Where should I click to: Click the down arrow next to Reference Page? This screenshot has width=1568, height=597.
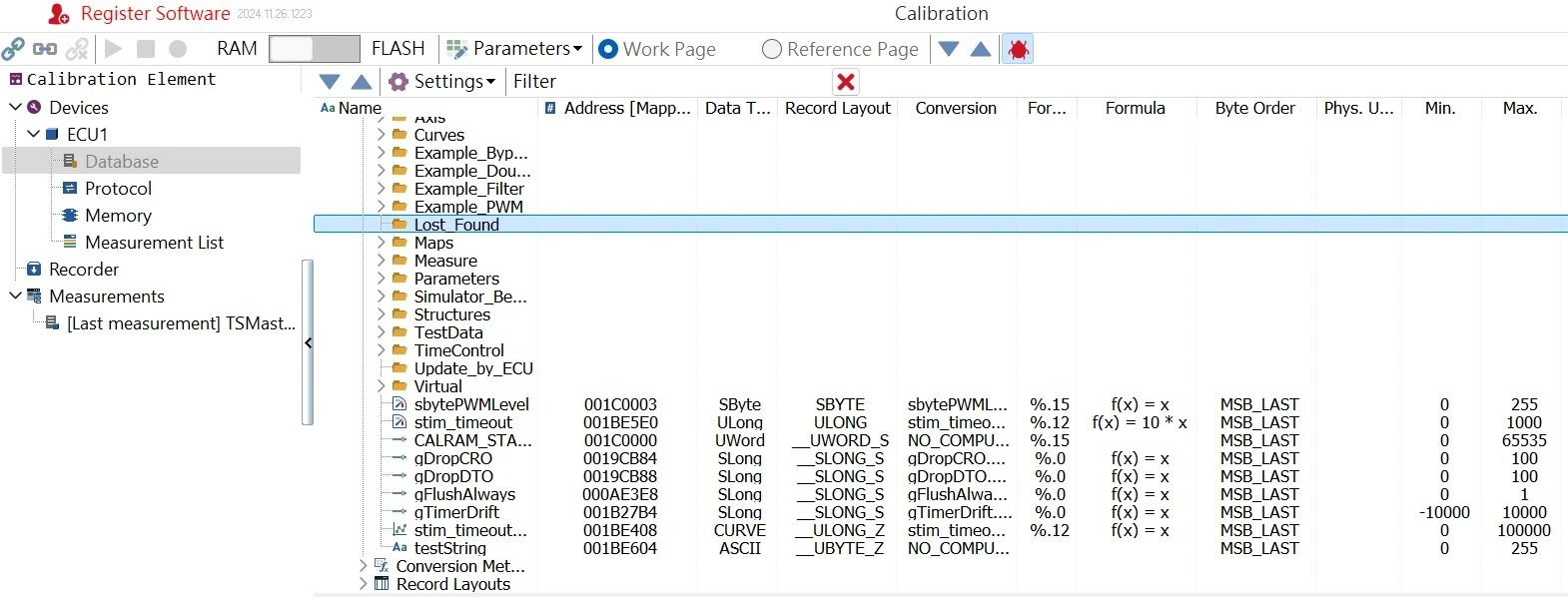click(x=949, y=48)
